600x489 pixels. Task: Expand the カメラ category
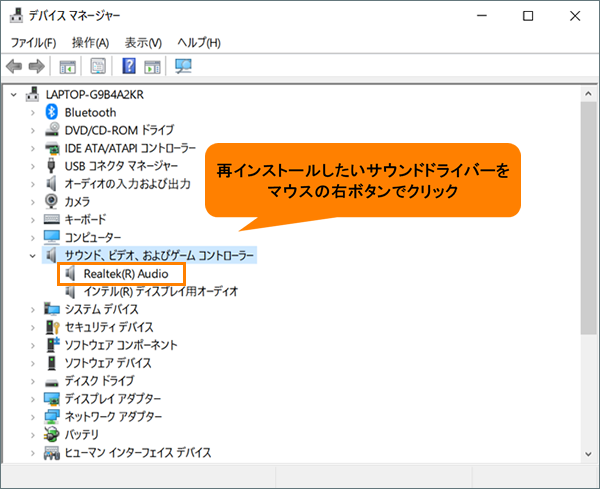coord(33,202)
